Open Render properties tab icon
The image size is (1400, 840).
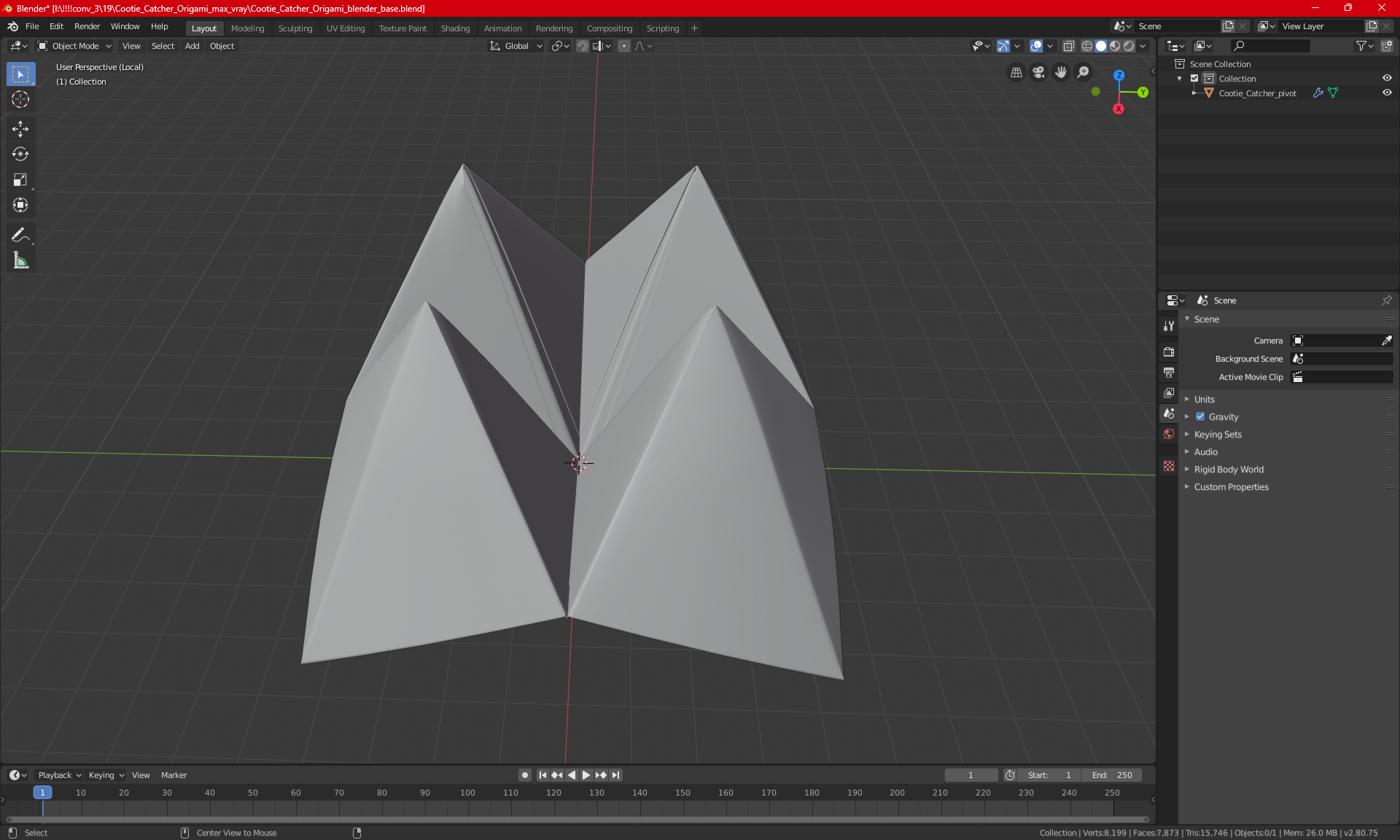point(1169,351)
